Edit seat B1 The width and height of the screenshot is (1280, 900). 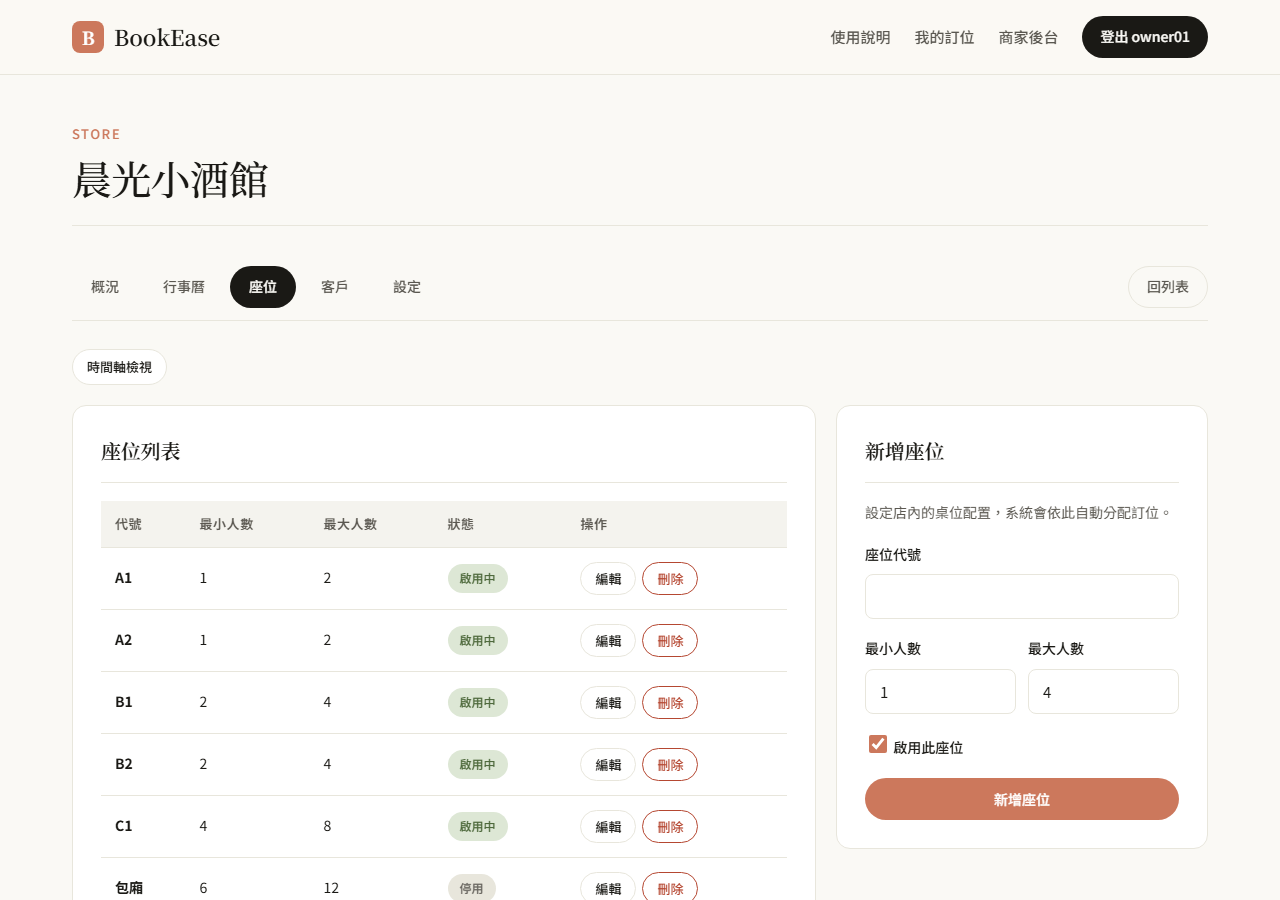point(608,703)
